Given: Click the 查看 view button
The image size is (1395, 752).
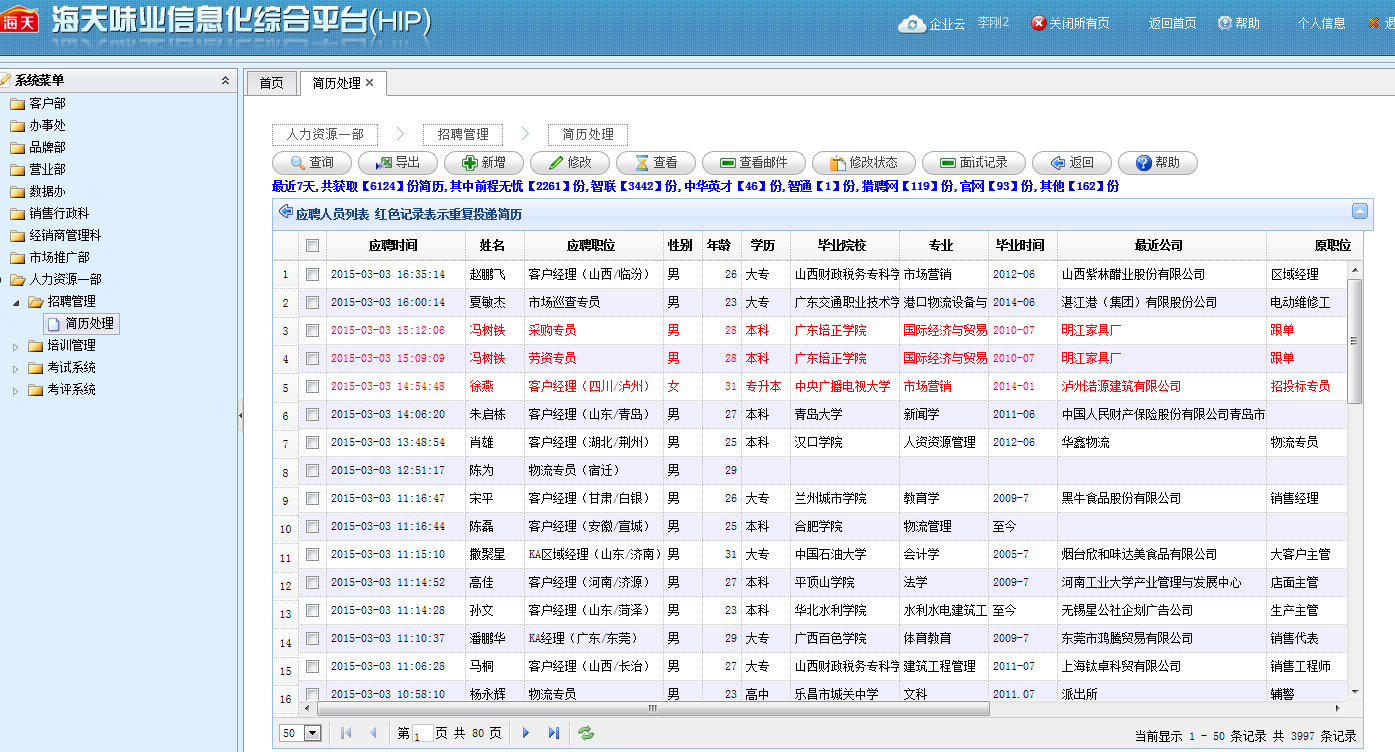Looking at the screenshot, I should point(655,162).
